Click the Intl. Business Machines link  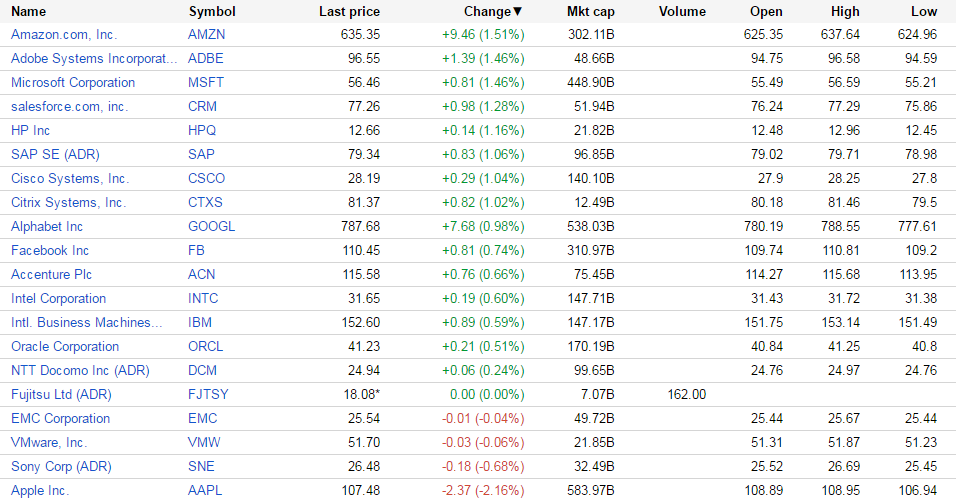pos(86,323)
